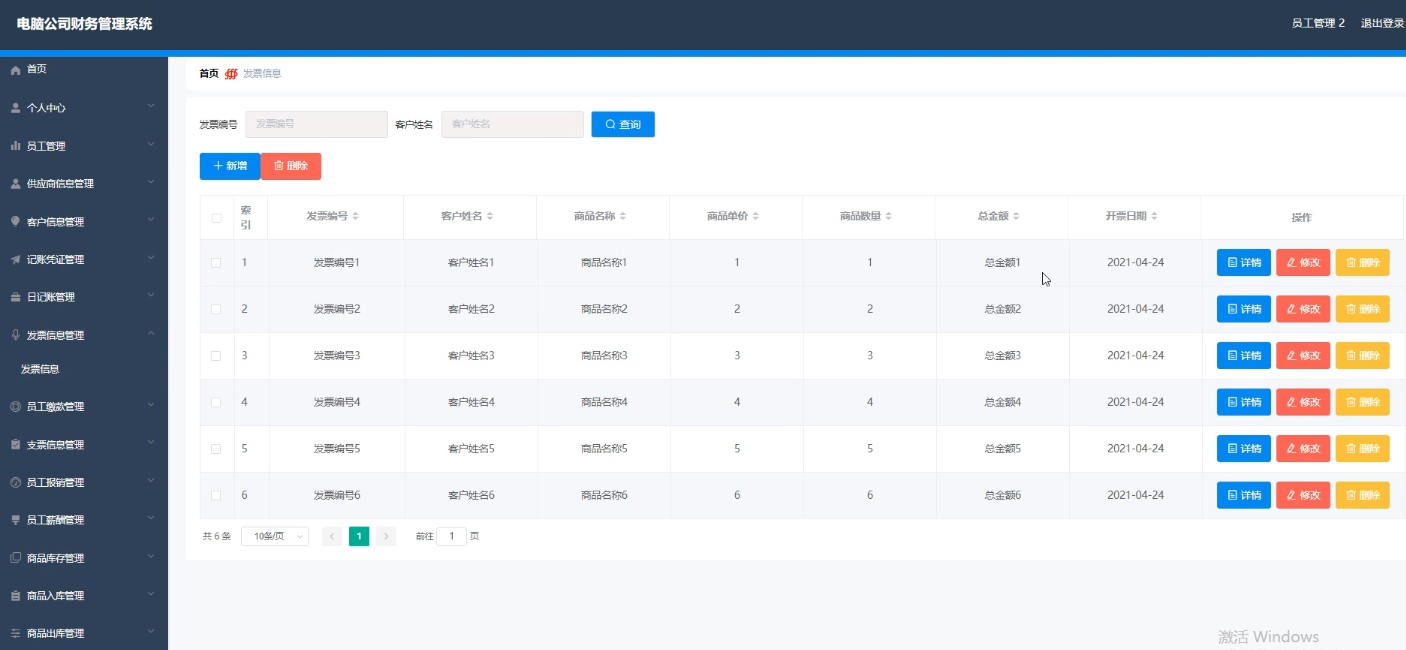Open the 员工报销管理 menu label
Viewport: 1406px width, 650px height.
pyautogui.click(x=55, y=483)
